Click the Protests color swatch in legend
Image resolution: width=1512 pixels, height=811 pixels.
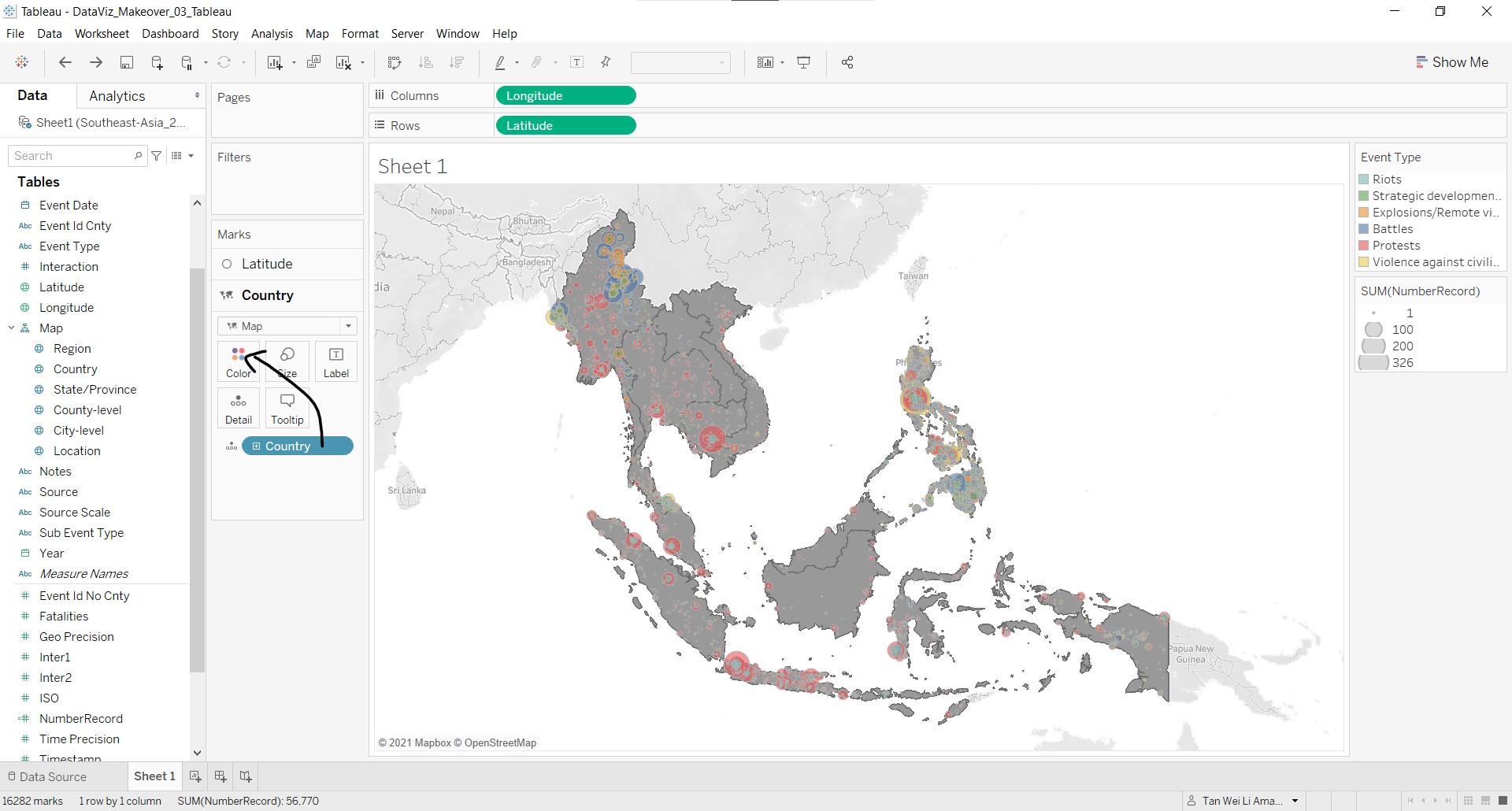[x=1364, y=246]
